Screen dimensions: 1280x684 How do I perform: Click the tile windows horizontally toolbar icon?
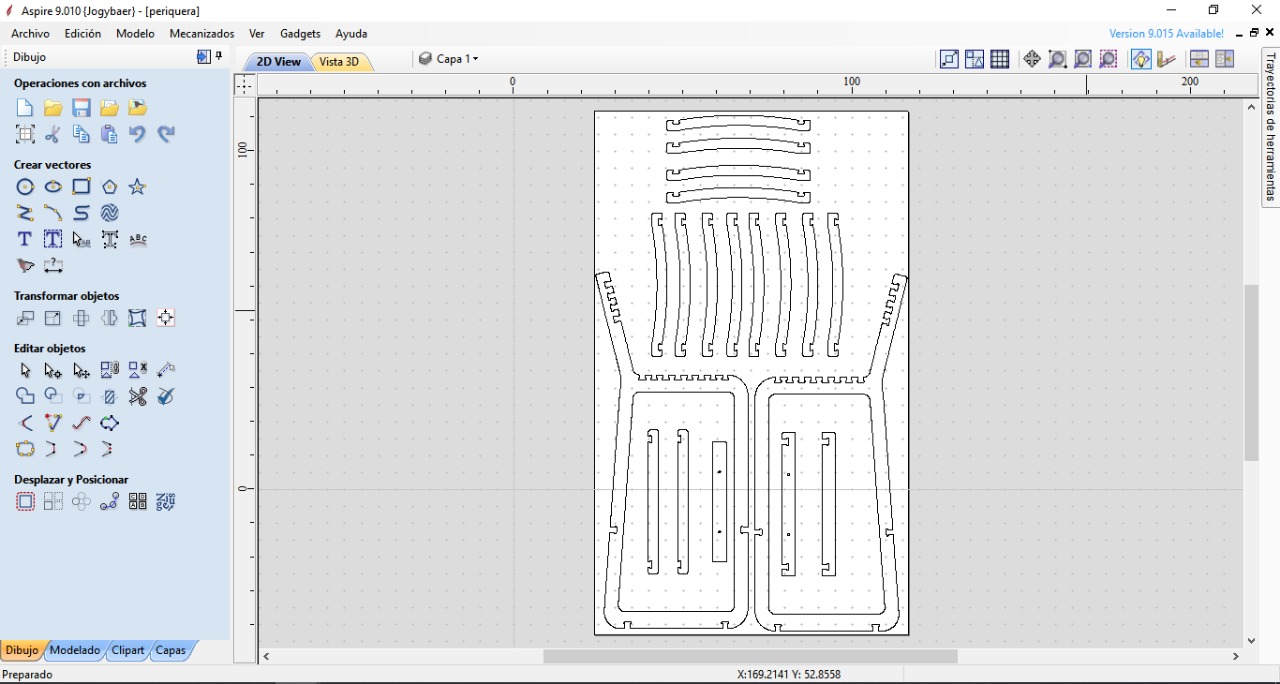[1199, 59]
